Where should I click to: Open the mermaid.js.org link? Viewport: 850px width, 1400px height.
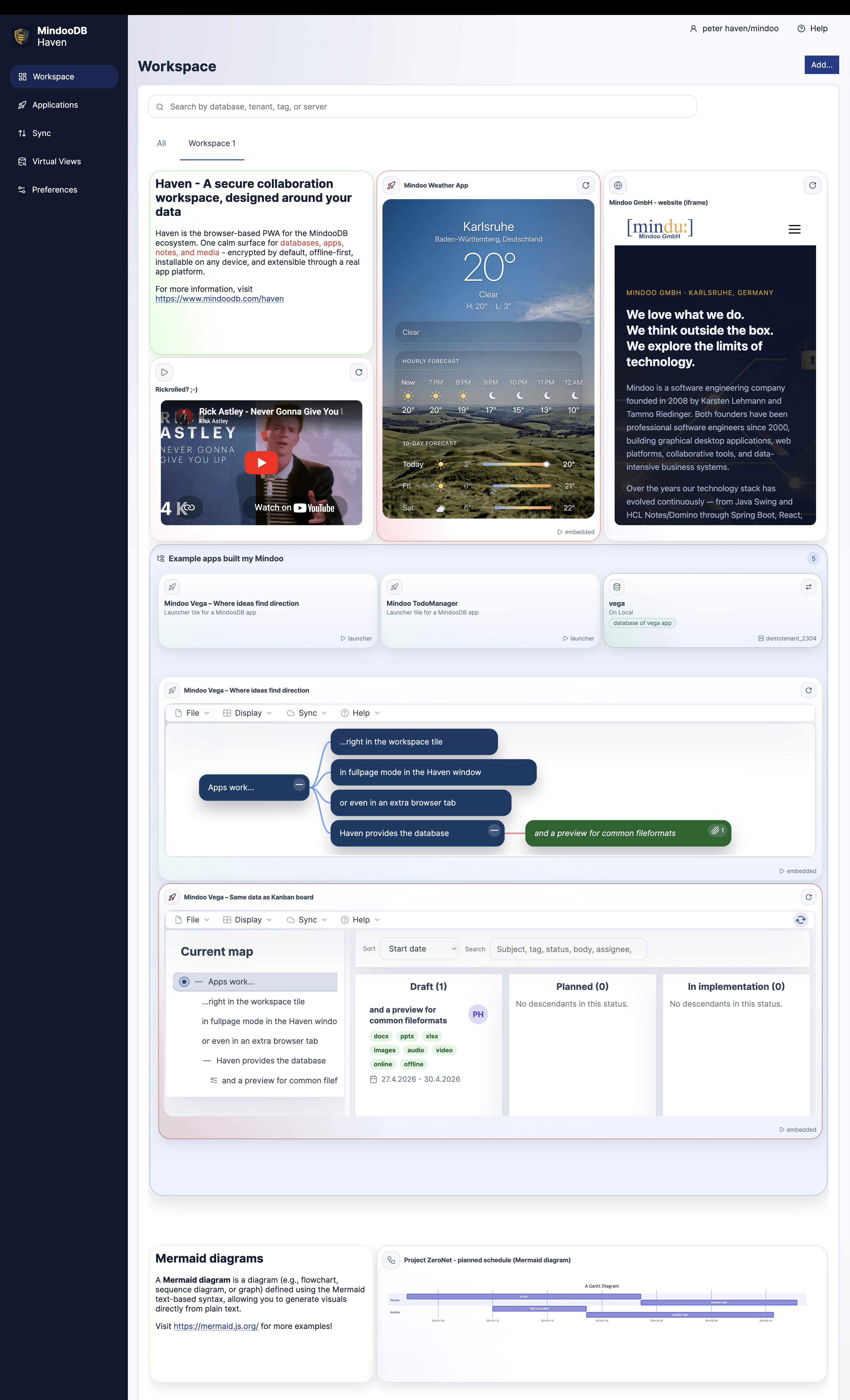click(216, 1326)
